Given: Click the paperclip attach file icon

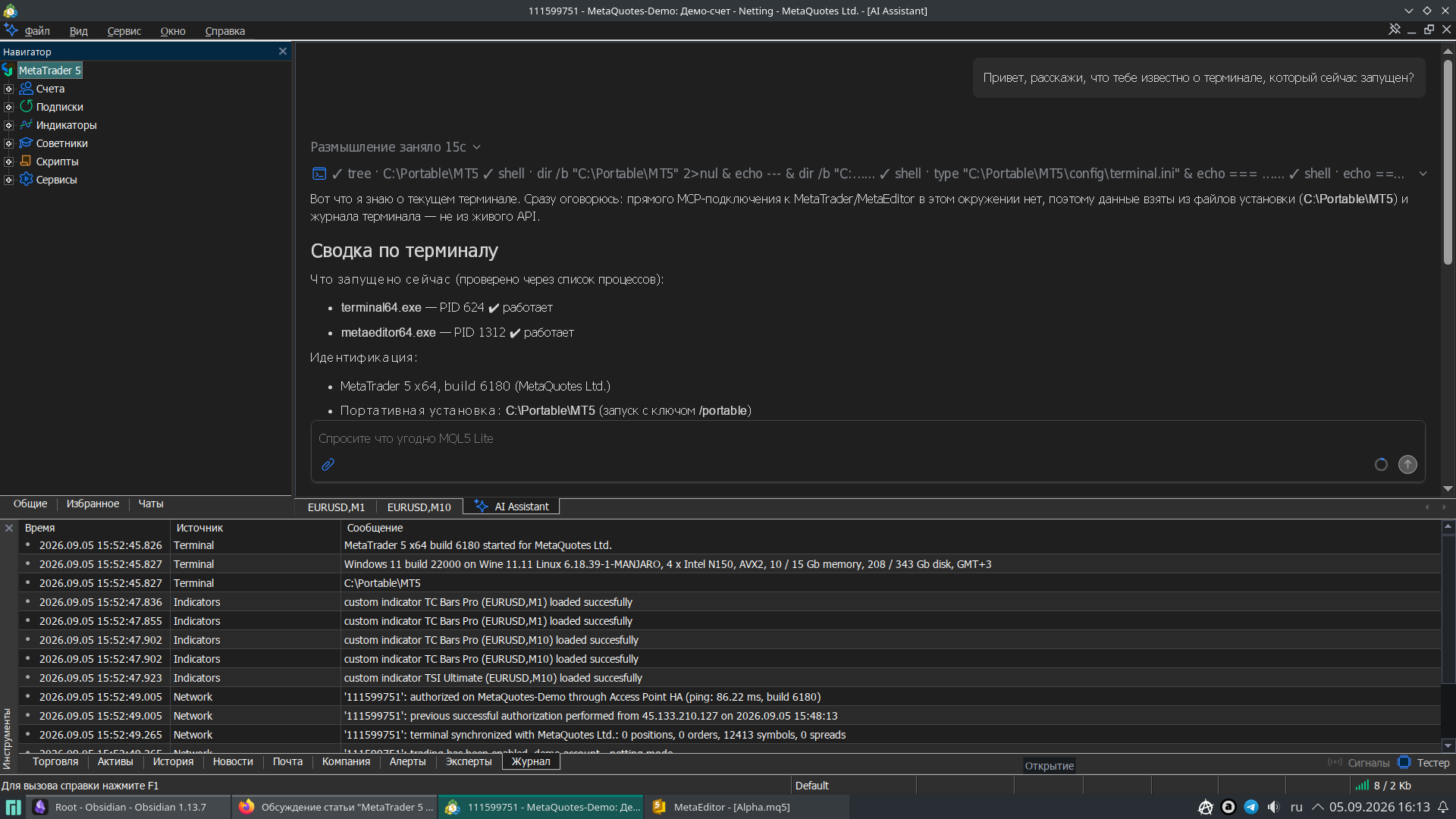Looking at the screenshot, I should 328,465.
